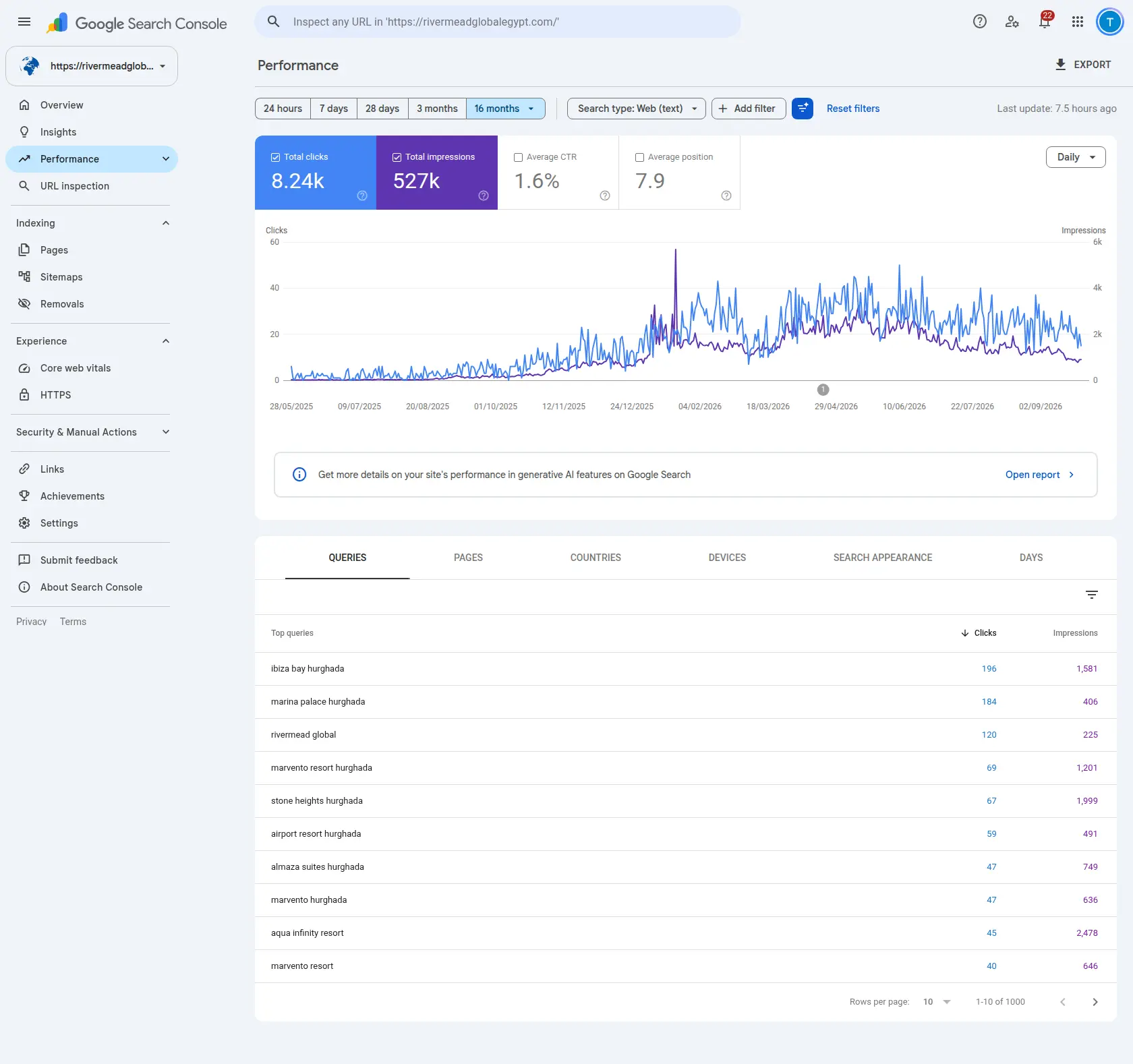Screen dimensions: 1133x1064
Task: Click the blue filter toggle icon beside Add filter
Action: [x=803, y=109]
